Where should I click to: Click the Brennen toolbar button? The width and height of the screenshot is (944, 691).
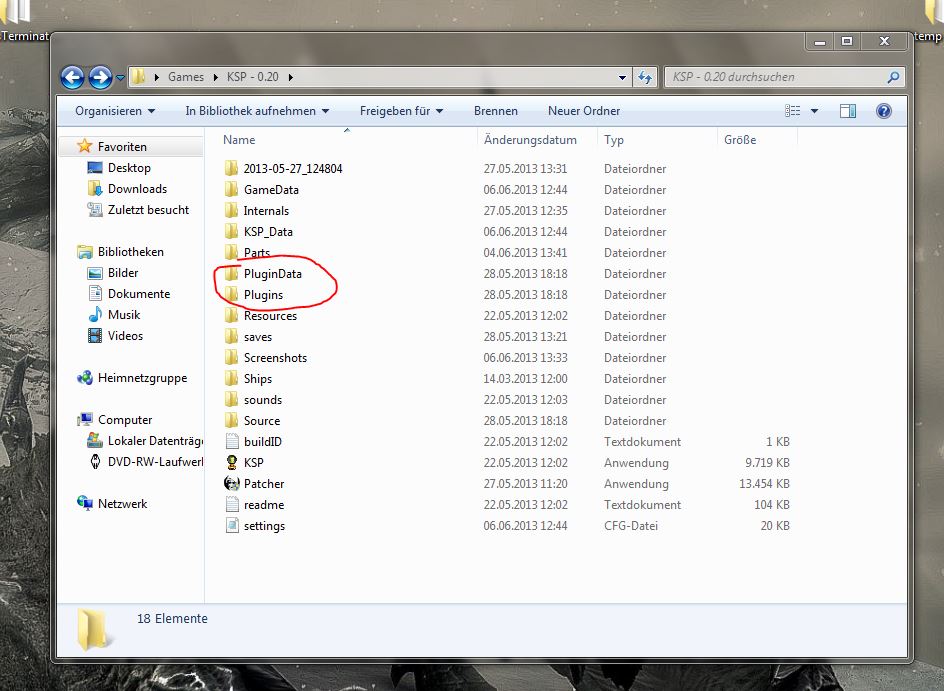click(x=495, y=111)
